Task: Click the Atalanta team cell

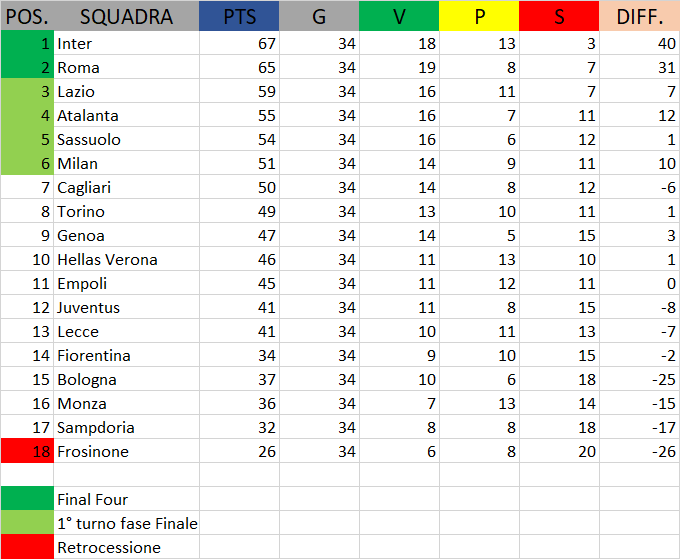Action: [126, 116]
